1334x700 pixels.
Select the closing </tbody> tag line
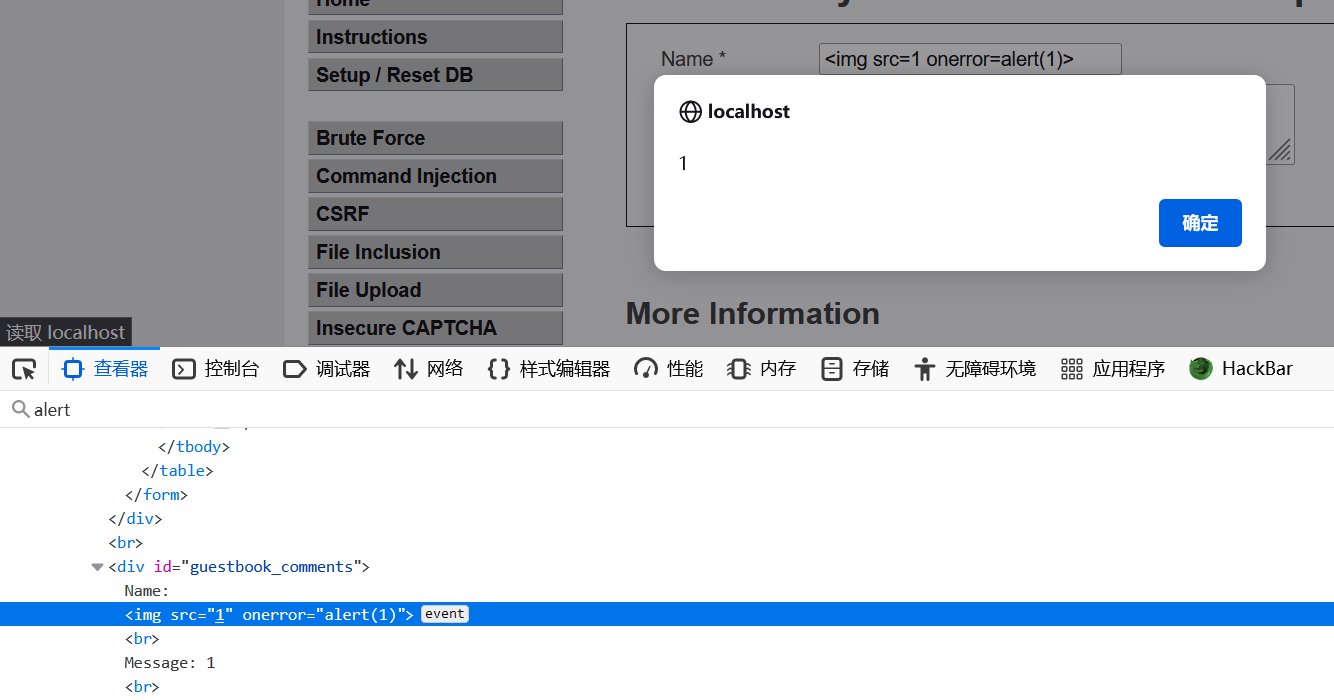pos(194,447)
